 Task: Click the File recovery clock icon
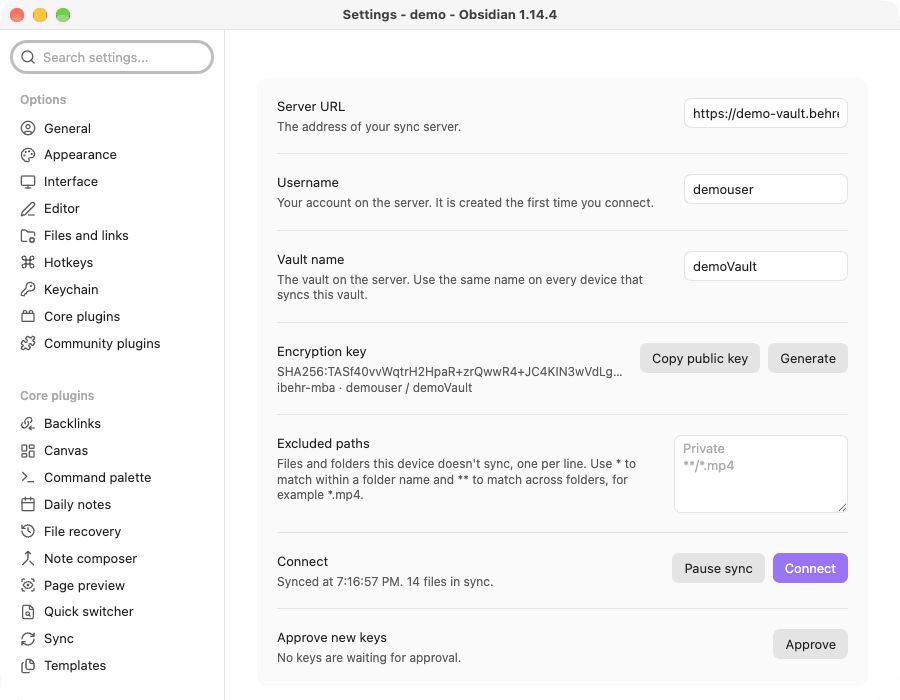point(28,531)
